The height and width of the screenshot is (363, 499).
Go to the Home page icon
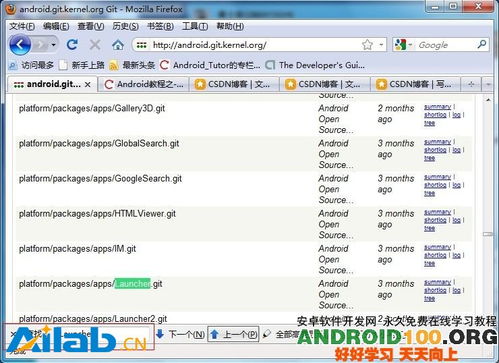coord(118,45)
